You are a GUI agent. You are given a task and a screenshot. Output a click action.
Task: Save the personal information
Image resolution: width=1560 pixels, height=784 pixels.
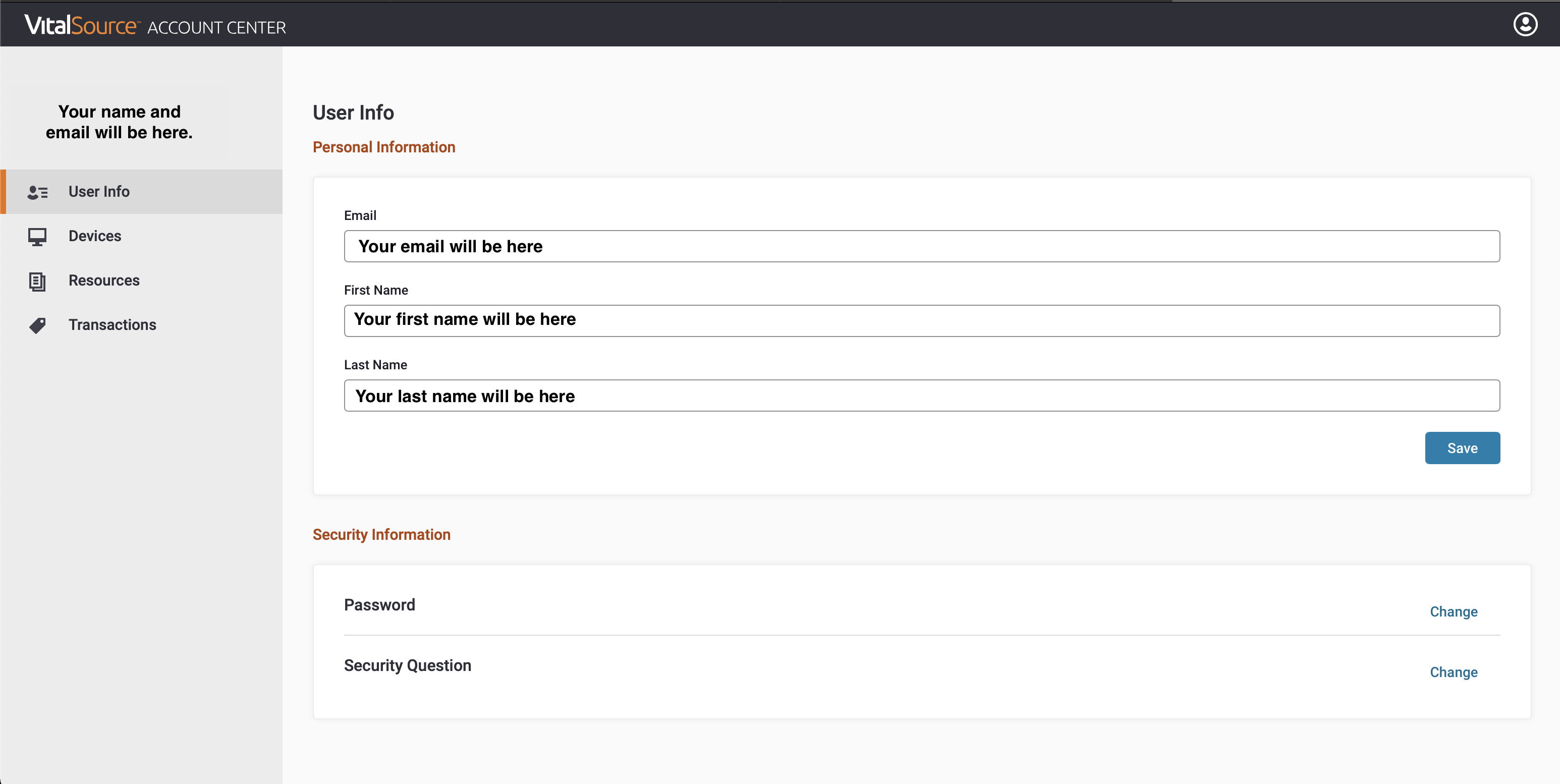(x=1462, y=448)
